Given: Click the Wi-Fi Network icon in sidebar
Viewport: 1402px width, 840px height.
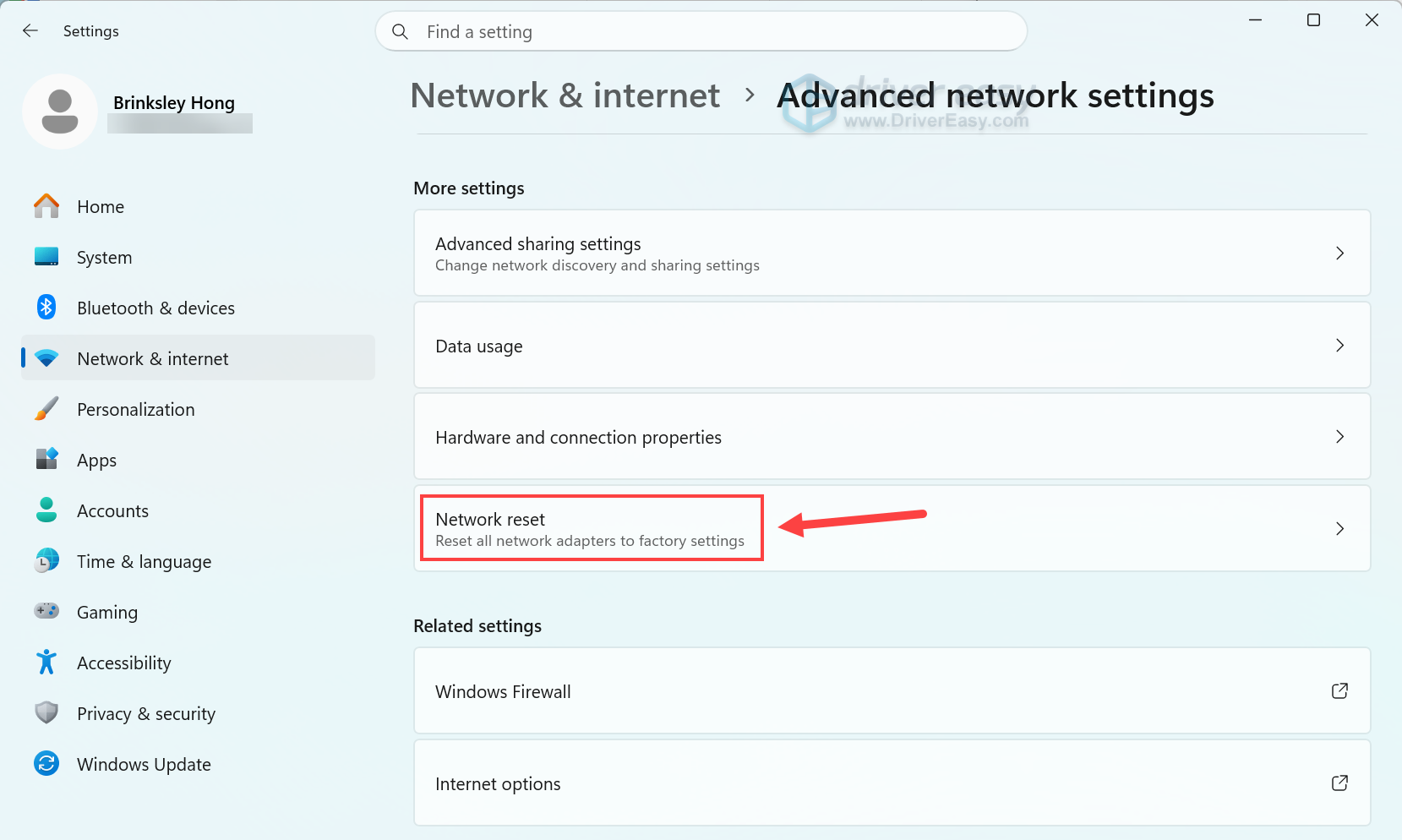Looking at the screenshot, I should [x=46, y=358].
